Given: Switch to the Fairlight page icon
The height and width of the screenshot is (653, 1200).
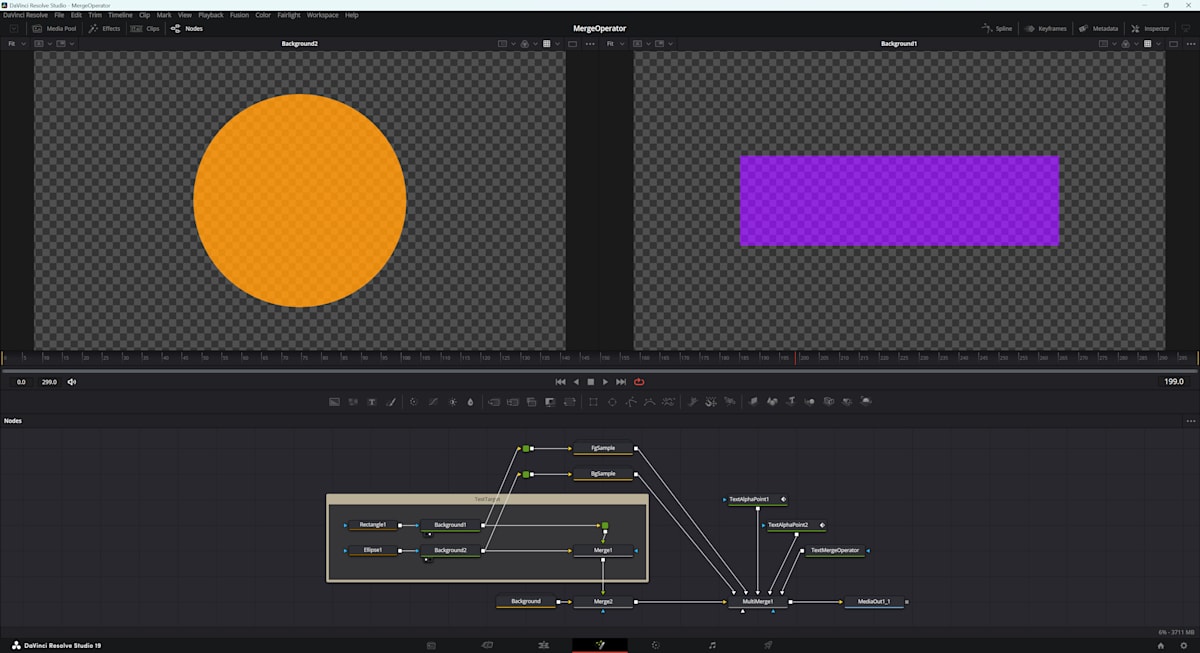Looking at the screenshot, I should click(712, 646).
